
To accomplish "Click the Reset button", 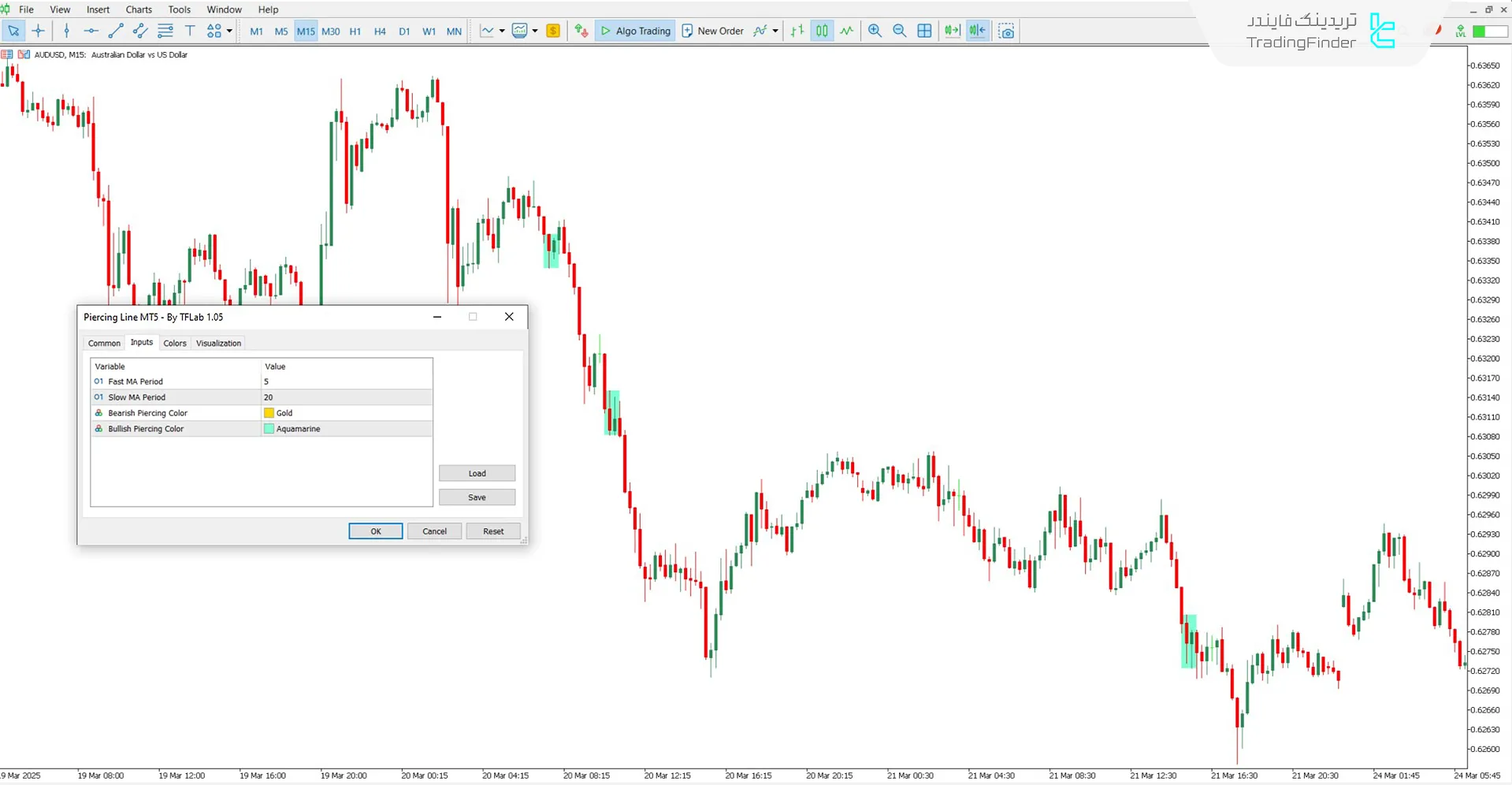I will click(x=493, y=531).
